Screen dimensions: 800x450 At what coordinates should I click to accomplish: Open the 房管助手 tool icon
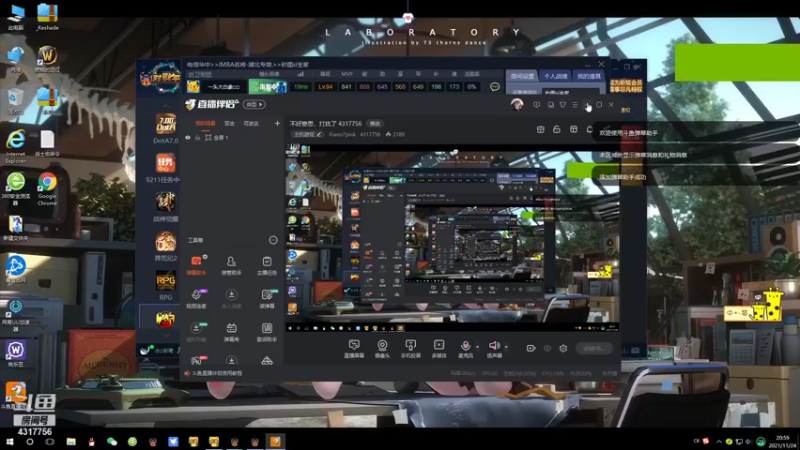pos(231,265)
